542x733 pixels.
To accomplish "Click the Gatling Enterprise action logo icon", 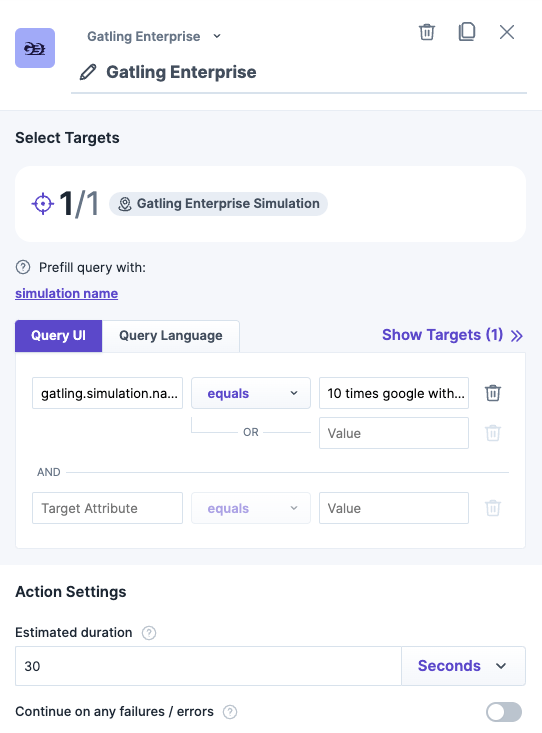I will point(35,48).
